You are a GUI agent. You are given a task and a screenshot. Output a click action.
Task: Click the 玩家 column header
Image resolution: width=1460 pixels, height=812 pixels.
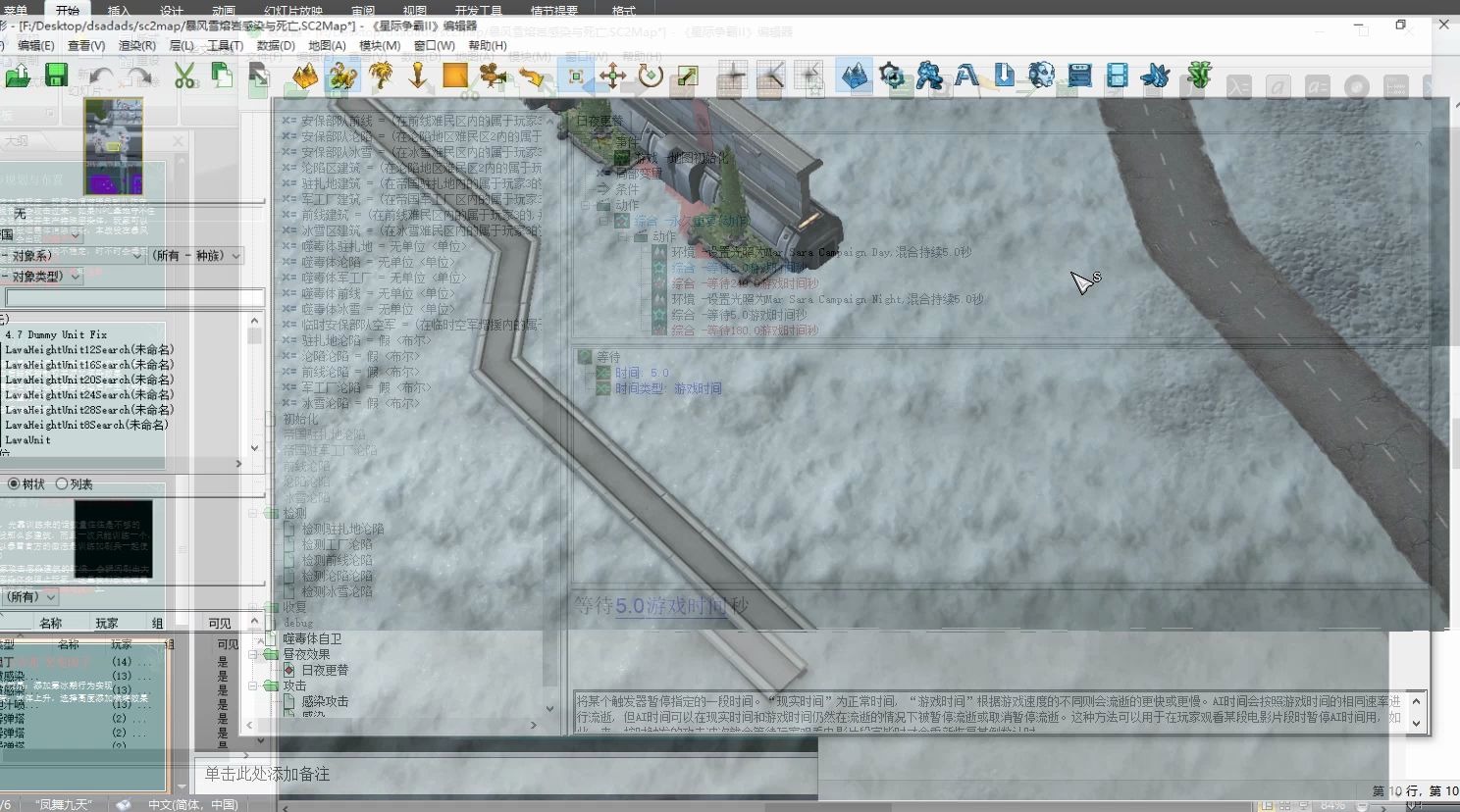(x=107, y=623)
